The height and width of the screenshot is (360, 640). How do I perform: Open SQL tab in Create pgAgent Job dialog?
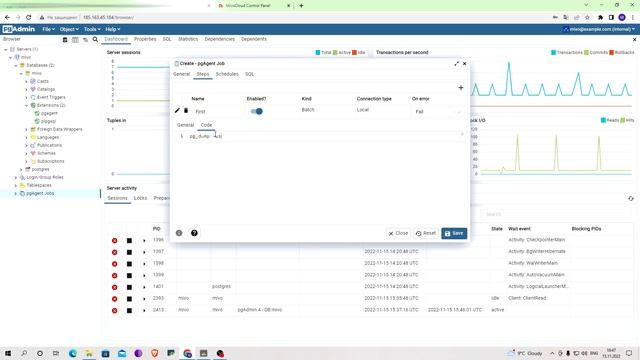click(249, 74)
